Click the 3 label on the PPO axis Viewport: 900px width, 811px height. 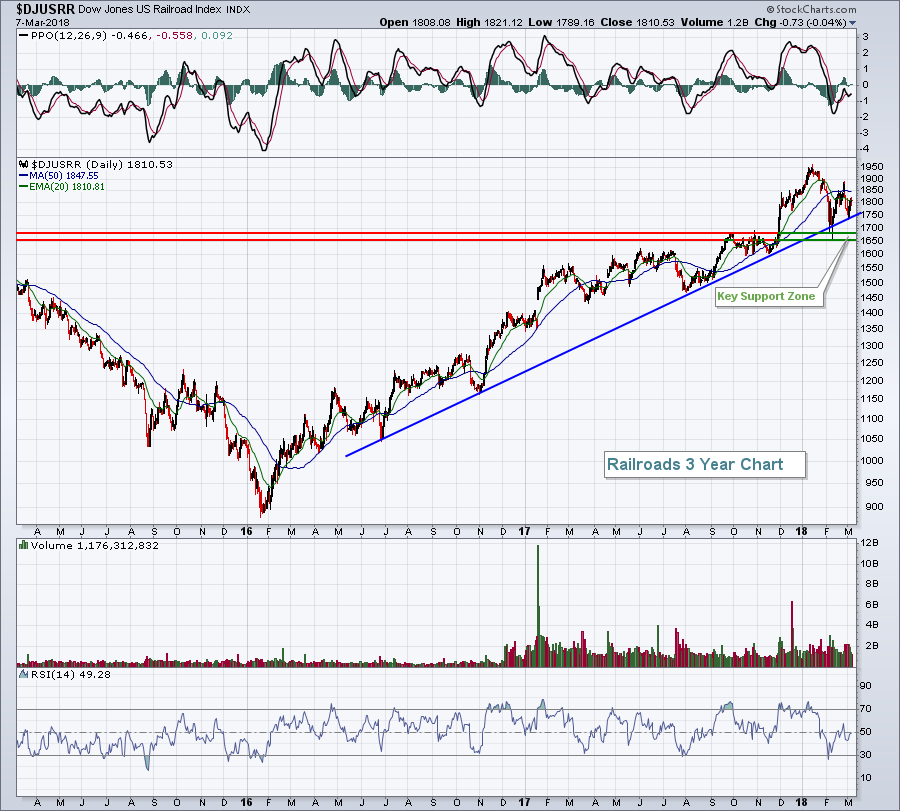click(x=866, y=37)
